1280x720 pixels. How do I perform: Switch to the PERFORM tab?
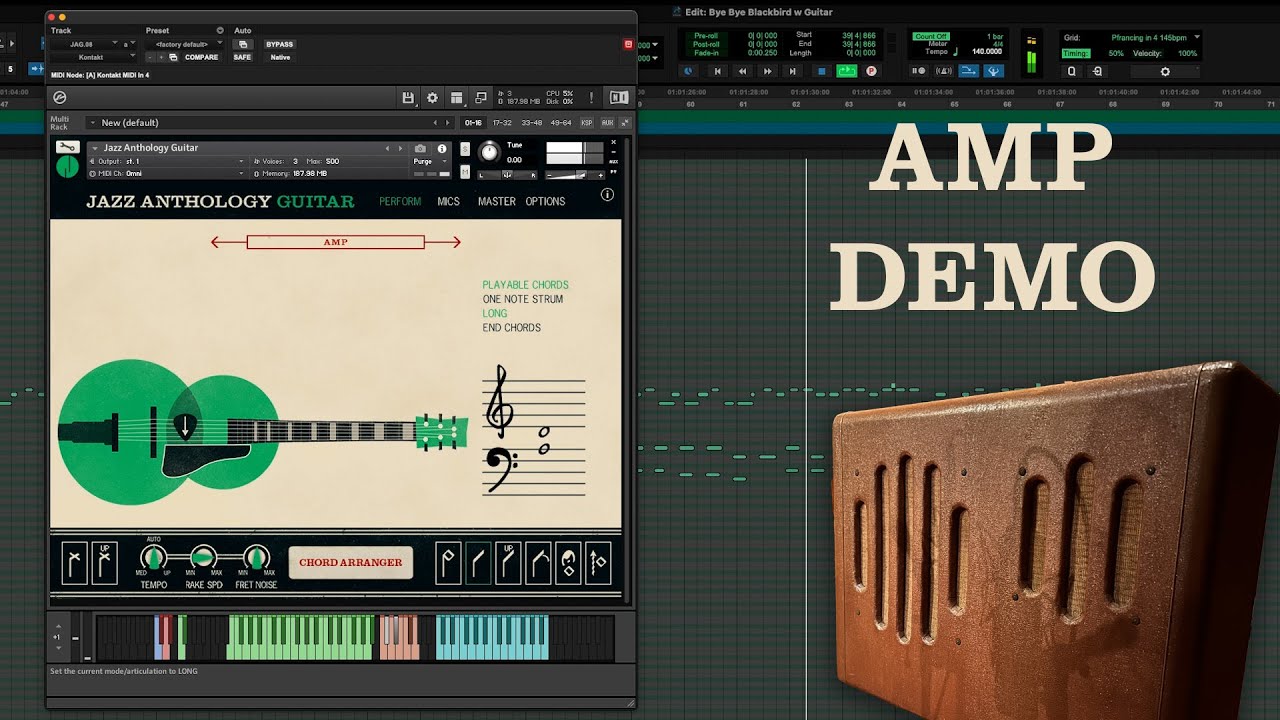(x=400, y=201)
